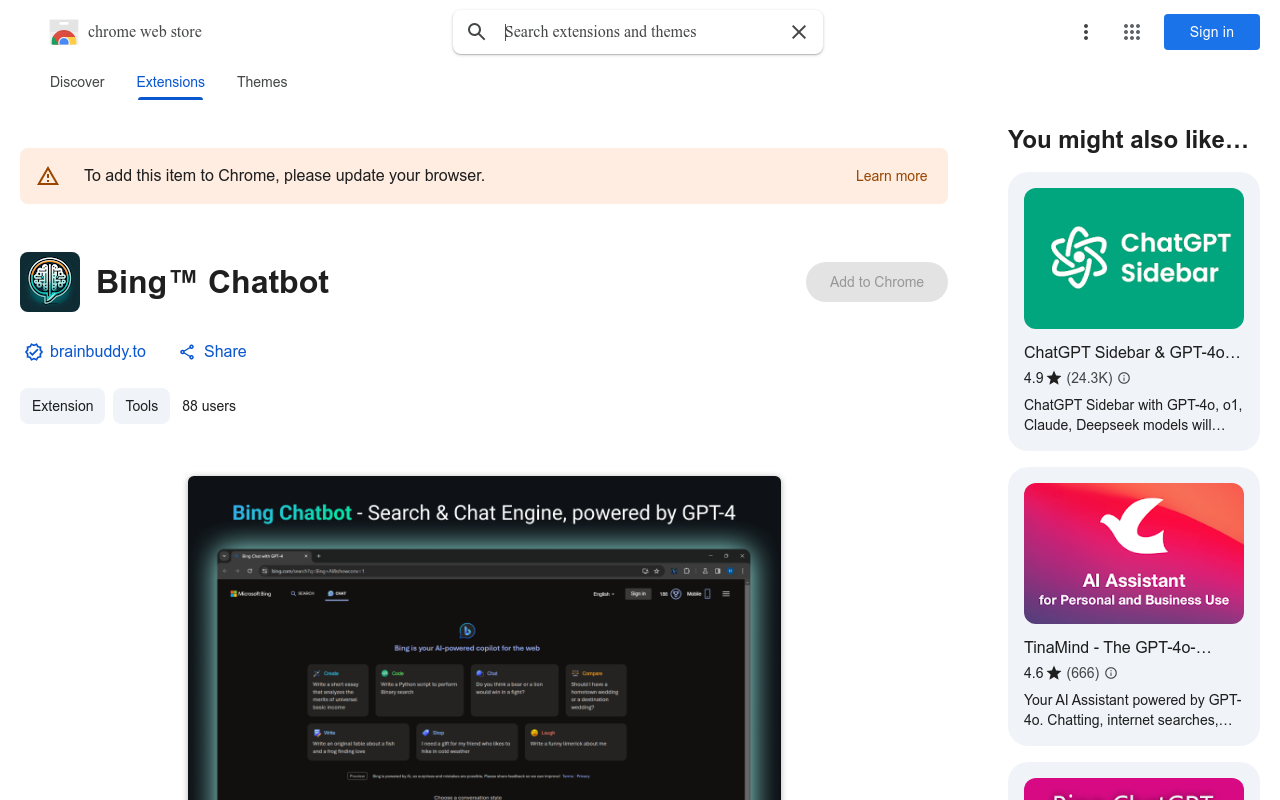
Task: Click the Tools category tag
Action: coord(141,405)
